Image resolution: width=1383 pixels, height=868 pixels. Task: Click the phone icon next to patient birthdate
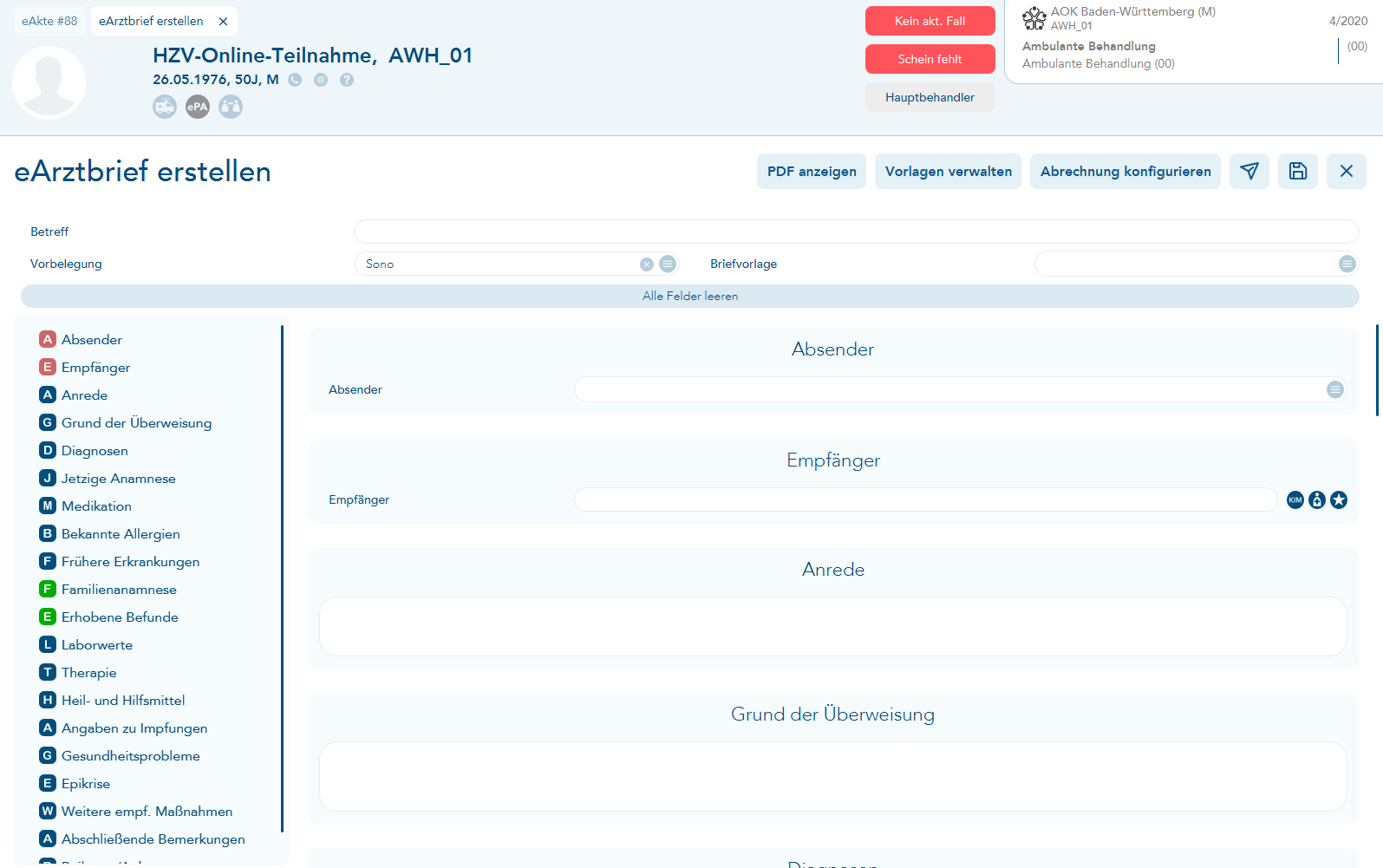coord(295,80)
